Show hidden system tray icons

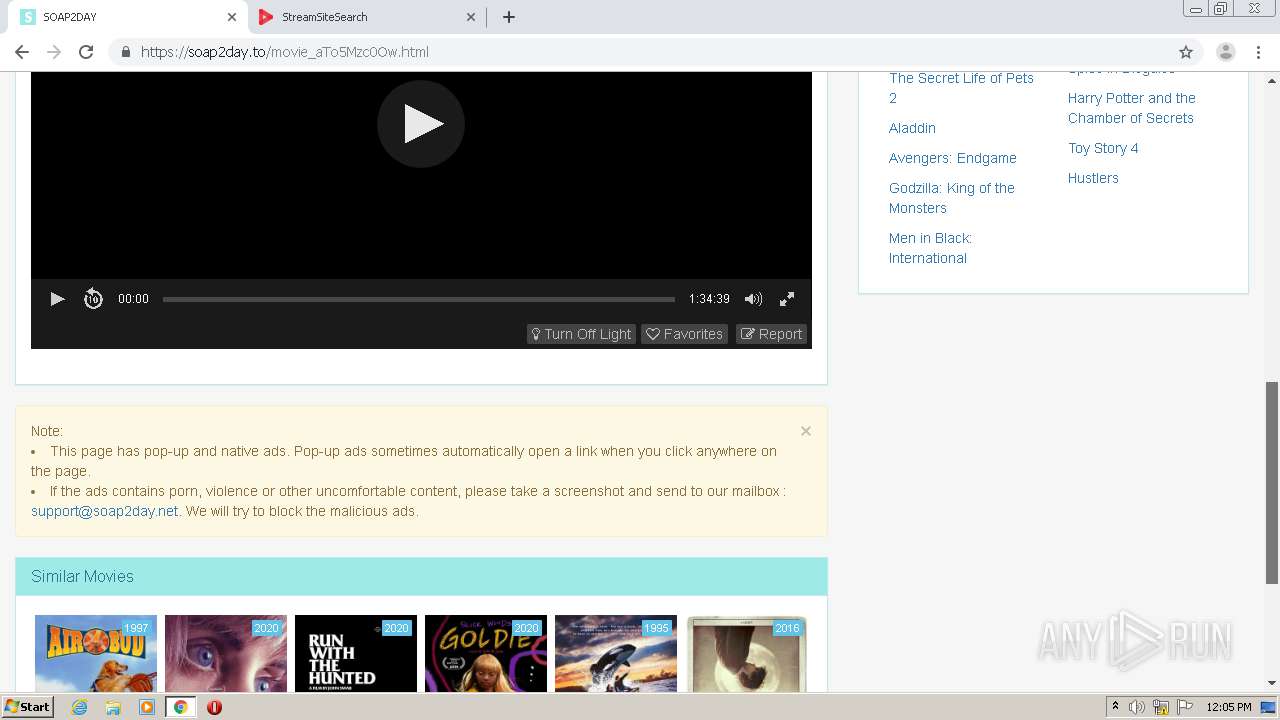[1115, 707]
